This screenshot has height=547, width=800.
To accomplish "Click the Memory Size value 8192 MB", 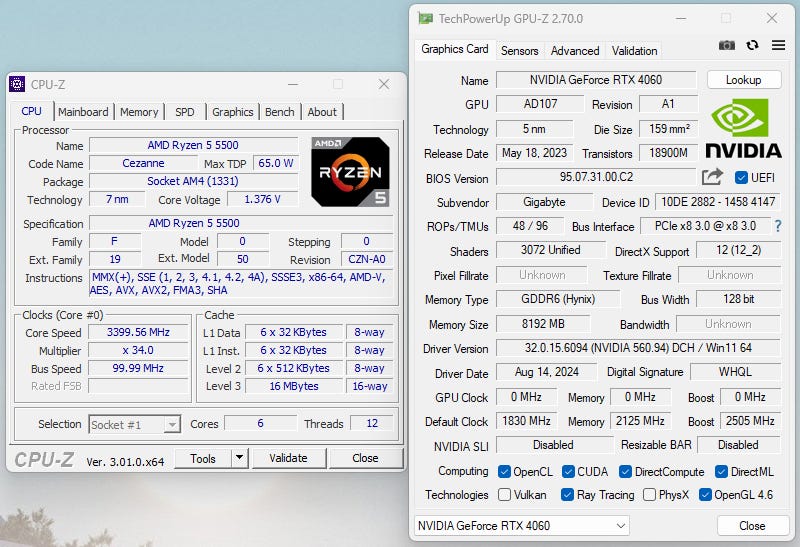I will [543, 324].
